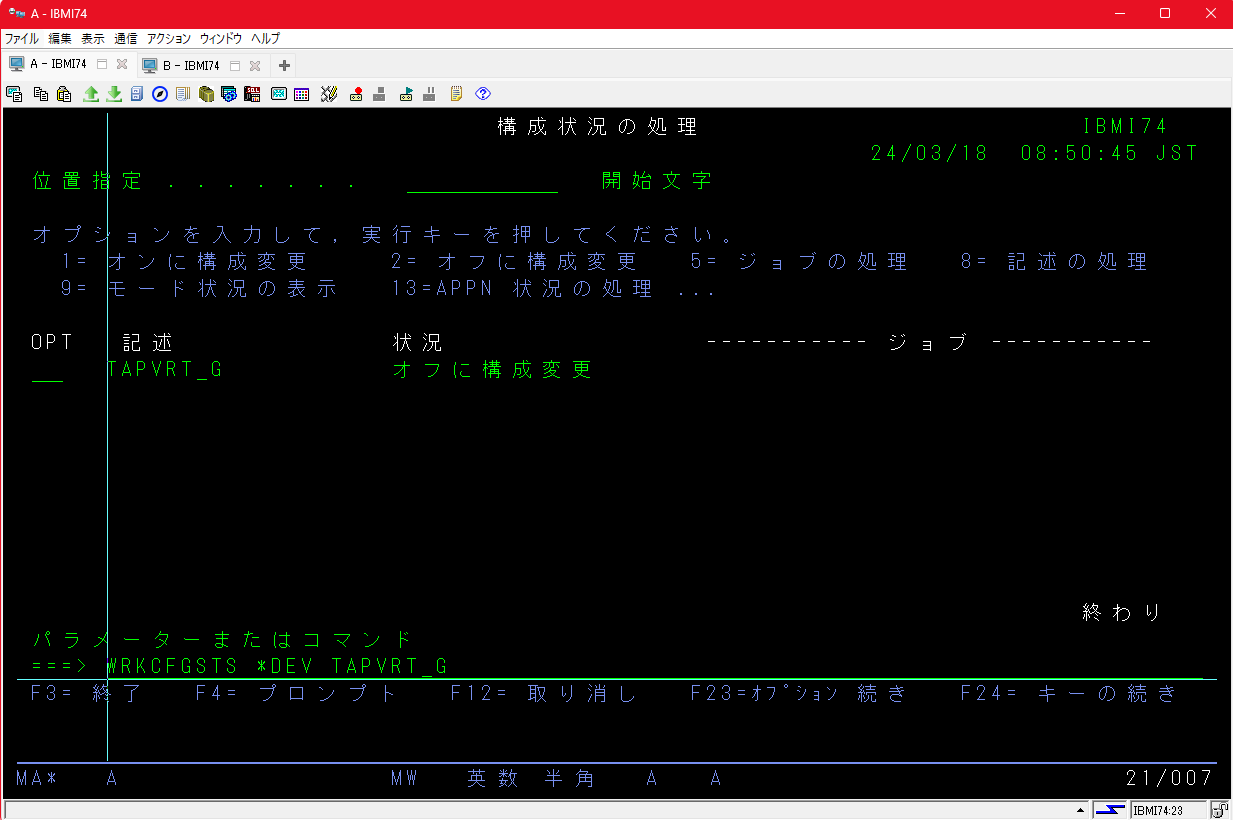
Task: Open the window-with-gear settings icon
Action: click(x=229, y=94)
